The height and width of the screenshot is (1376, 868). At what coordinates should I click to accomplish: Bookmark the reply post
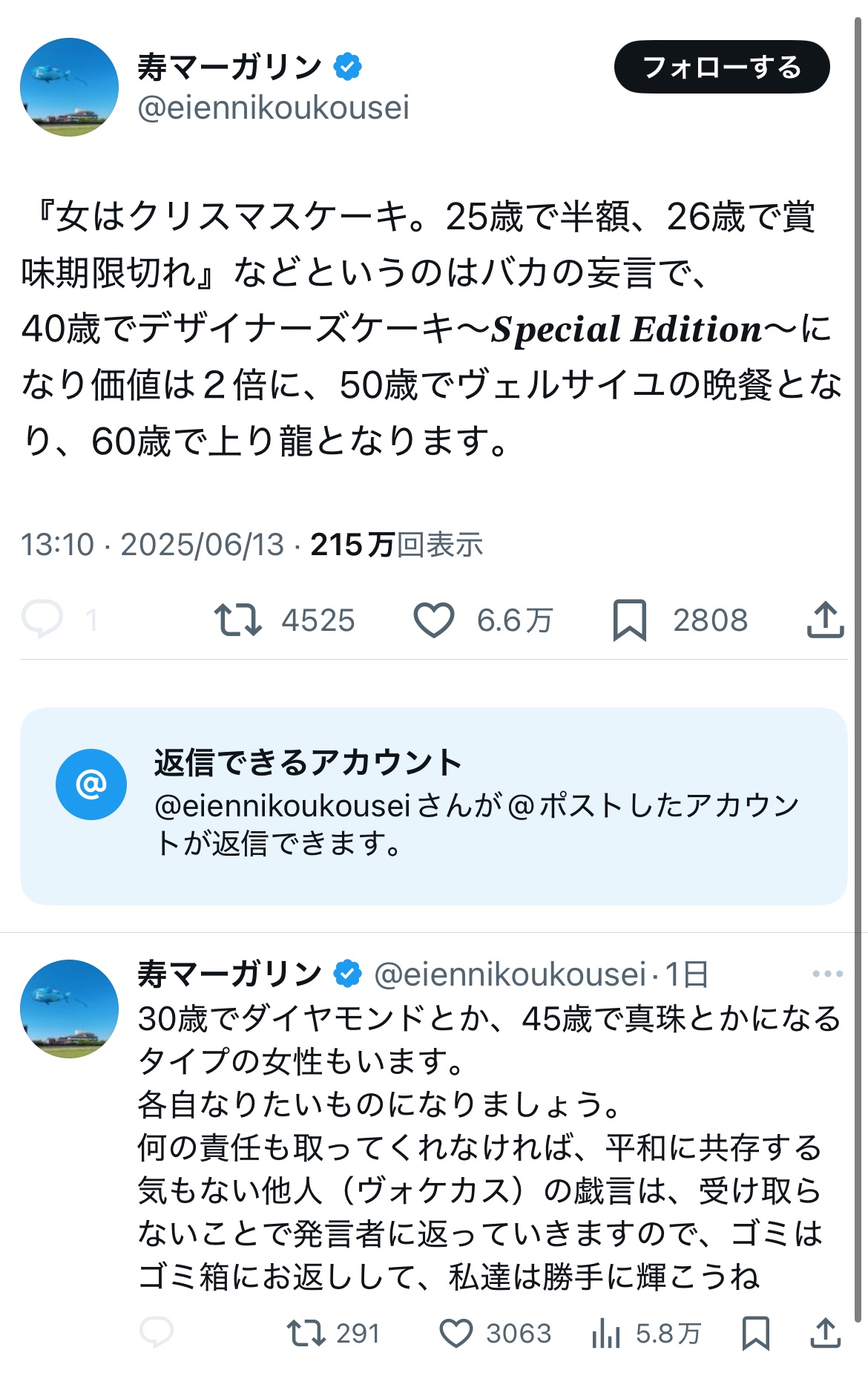tap(755, 1333)
